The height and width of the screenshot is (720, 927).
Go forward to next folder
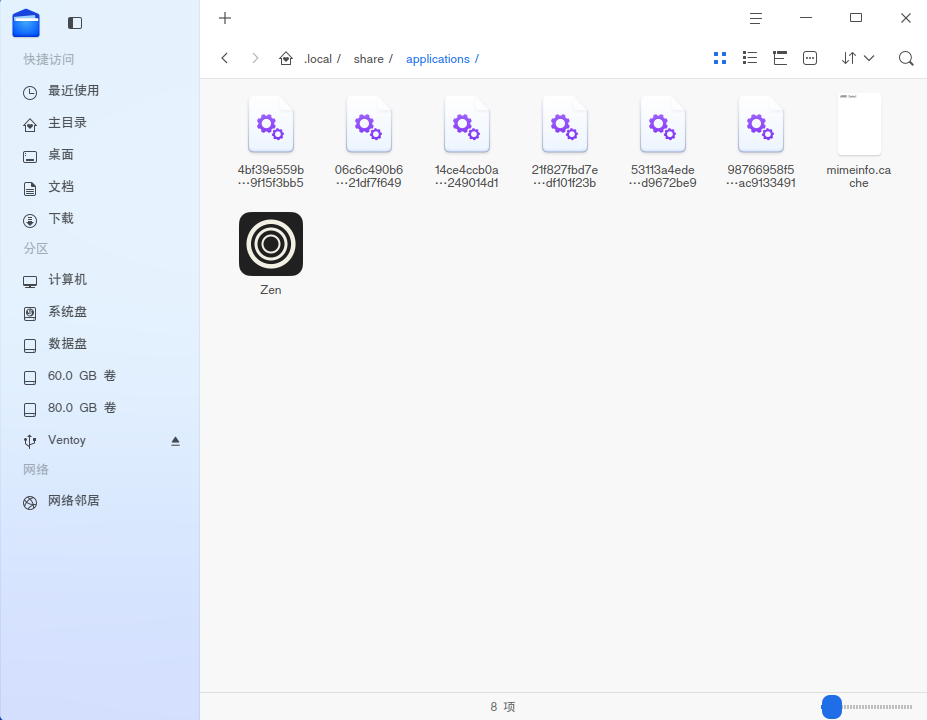[255, 58]
